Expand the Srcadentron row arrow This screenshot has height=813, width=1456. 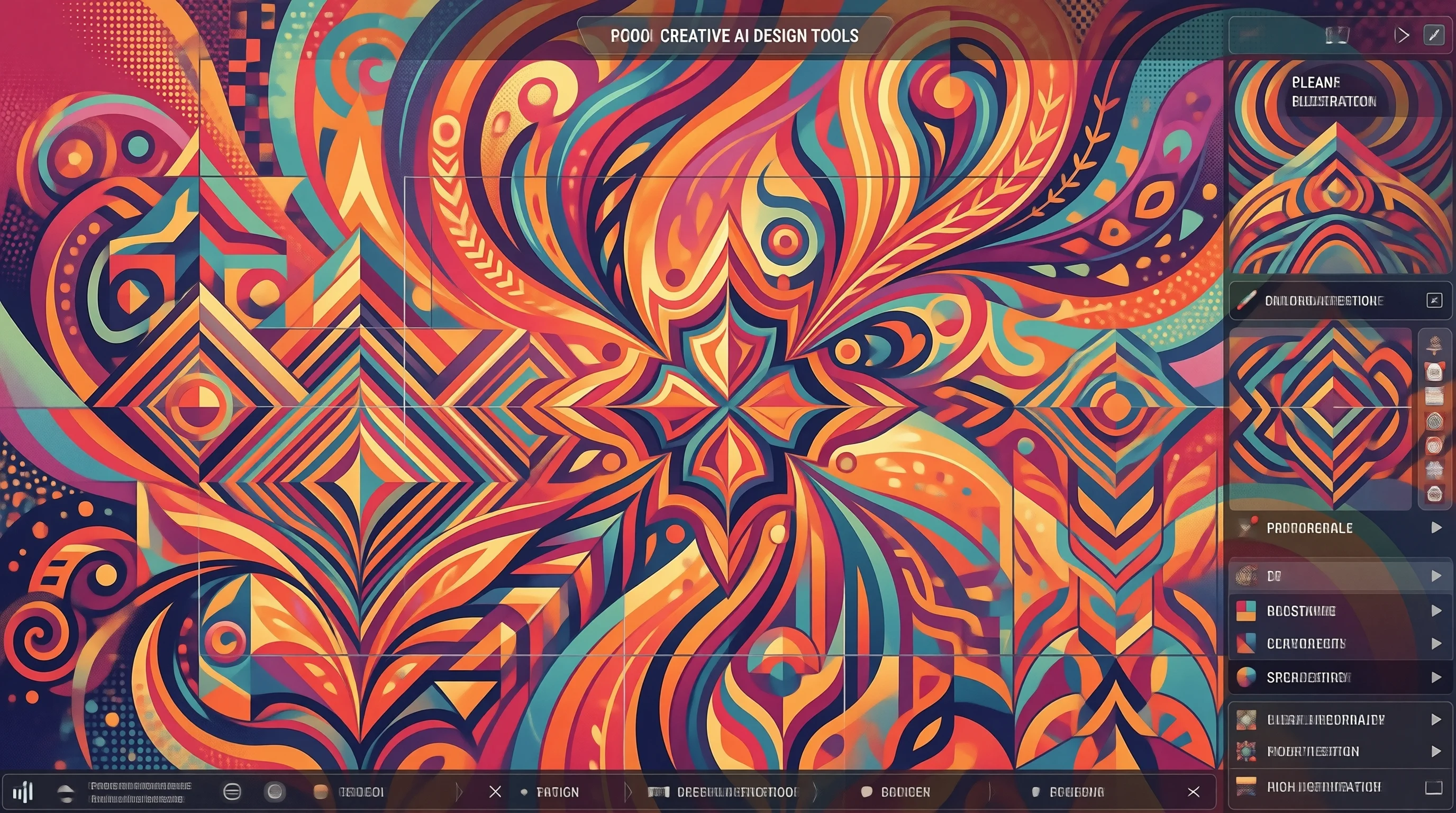(1436, 677)
